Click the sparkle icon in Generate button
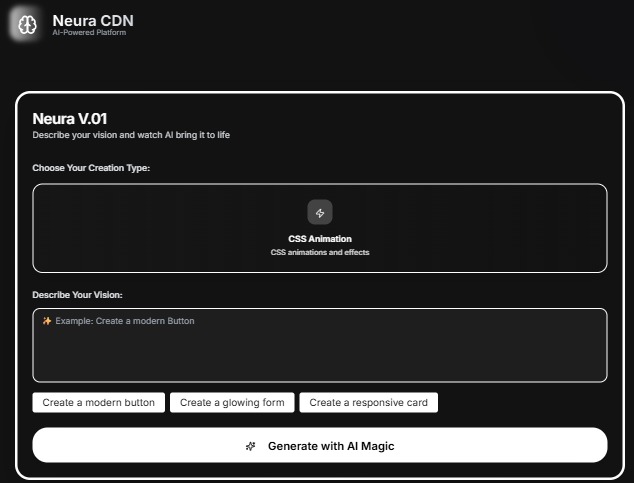This screenshot has height=483, width=634. 251,446
